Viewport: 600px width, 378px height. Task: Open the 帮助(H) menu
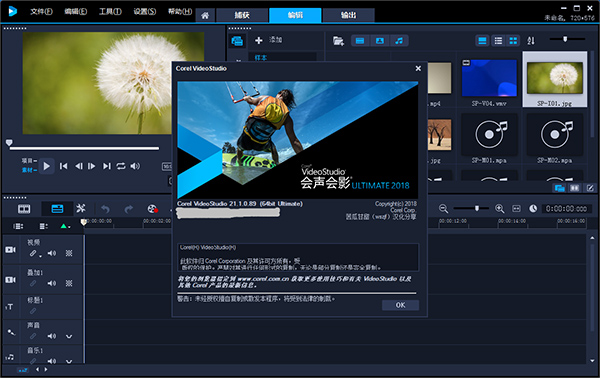pos(180,11)
